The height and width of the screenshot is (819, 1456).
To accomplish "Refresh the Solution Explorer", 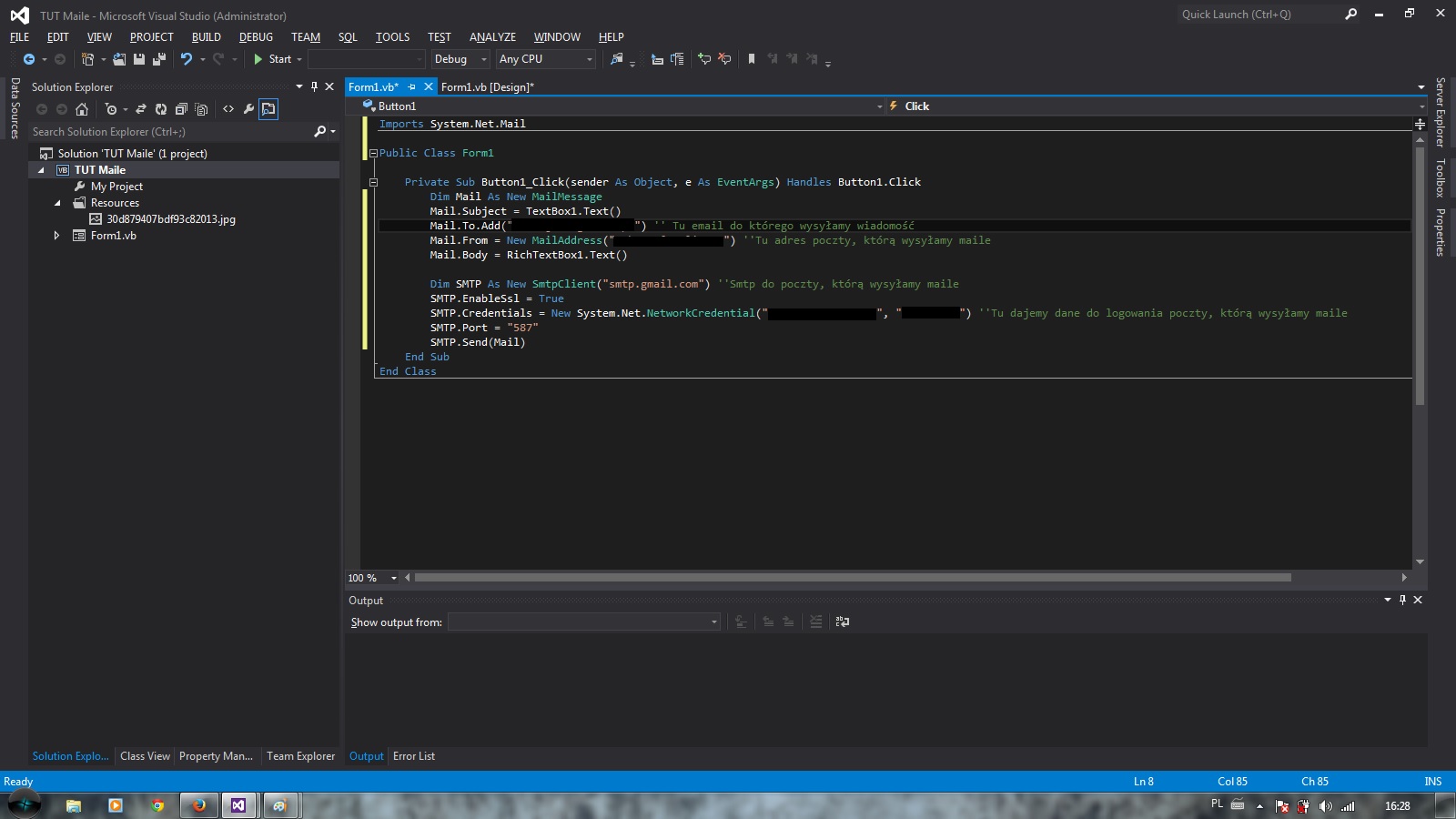I will coord(161,109).
